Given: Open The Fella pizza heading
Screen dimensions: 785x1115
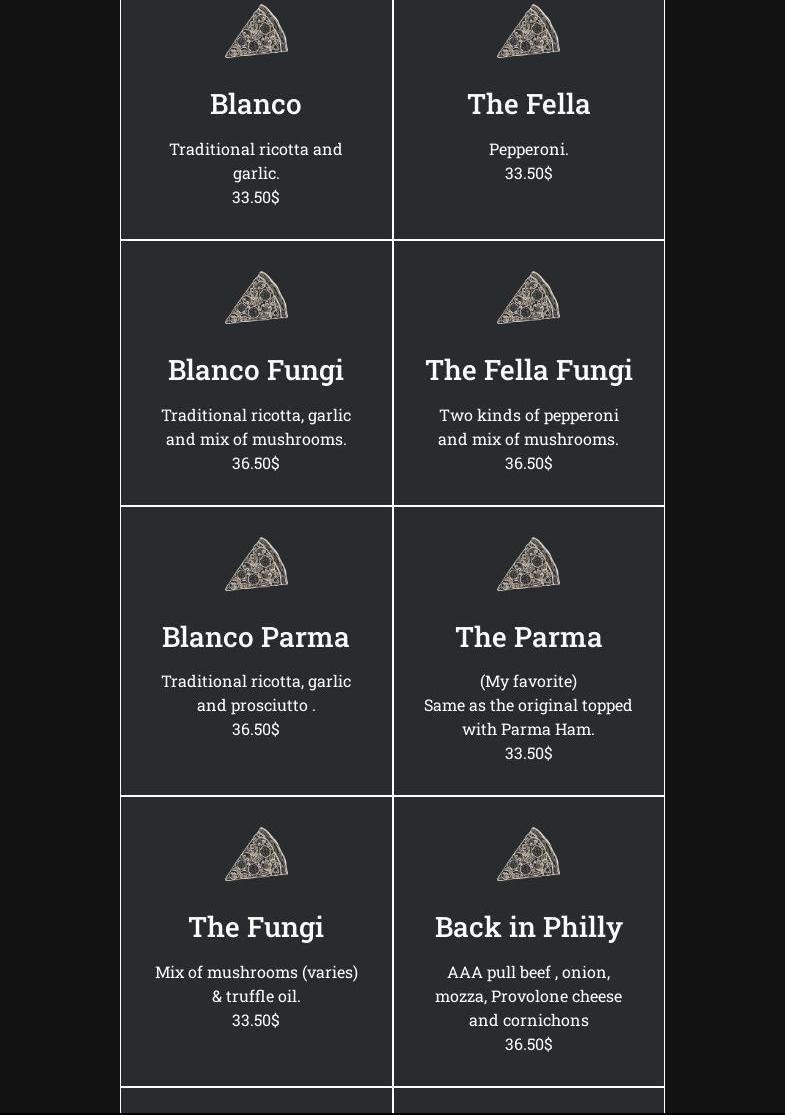Looking at the screenshot, I should pos(528,104).
